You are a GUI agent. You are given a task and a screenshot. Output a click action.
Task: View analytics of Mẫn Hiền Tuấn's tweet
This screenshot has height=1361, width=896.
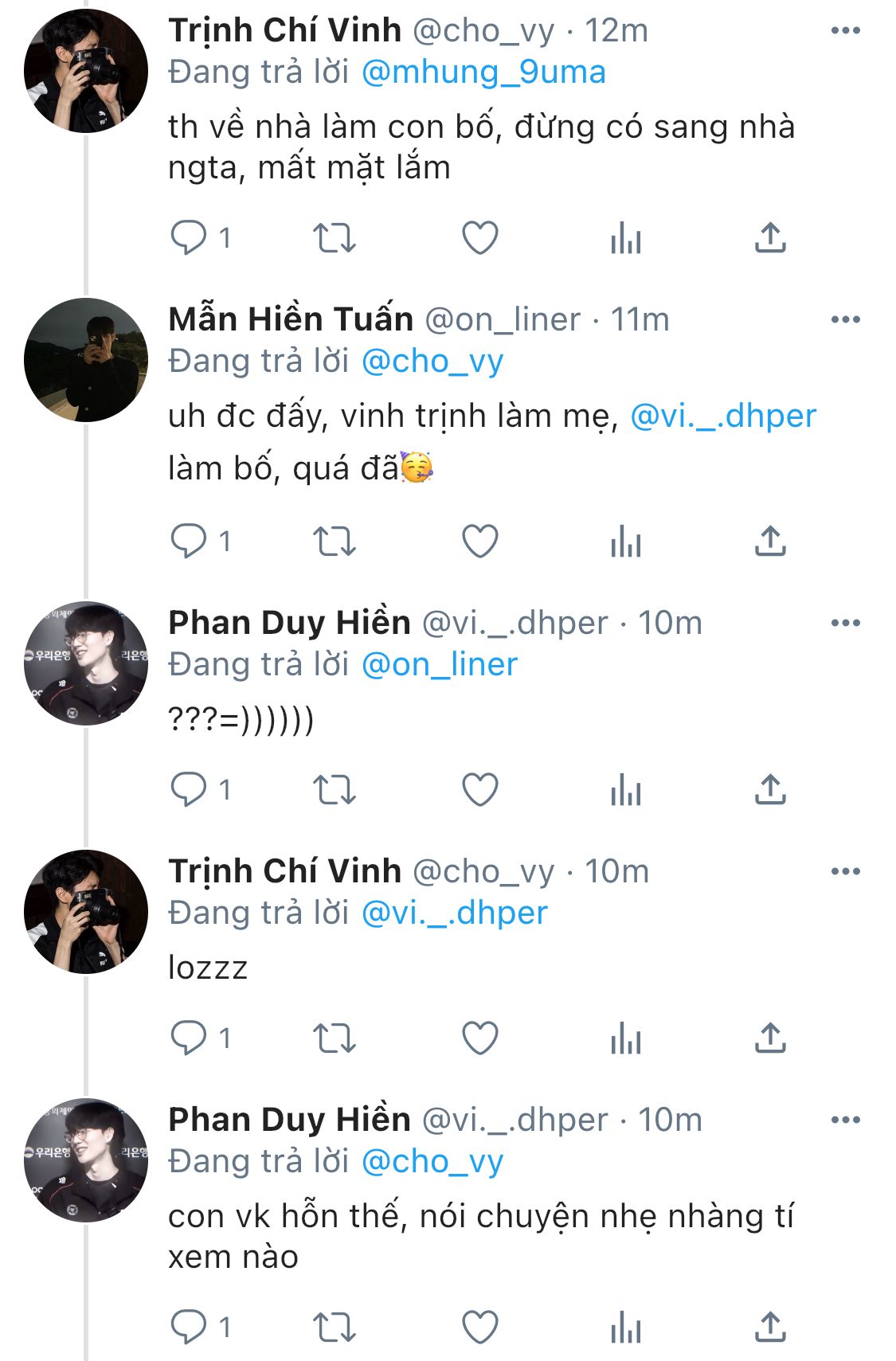tap(626, 542)
